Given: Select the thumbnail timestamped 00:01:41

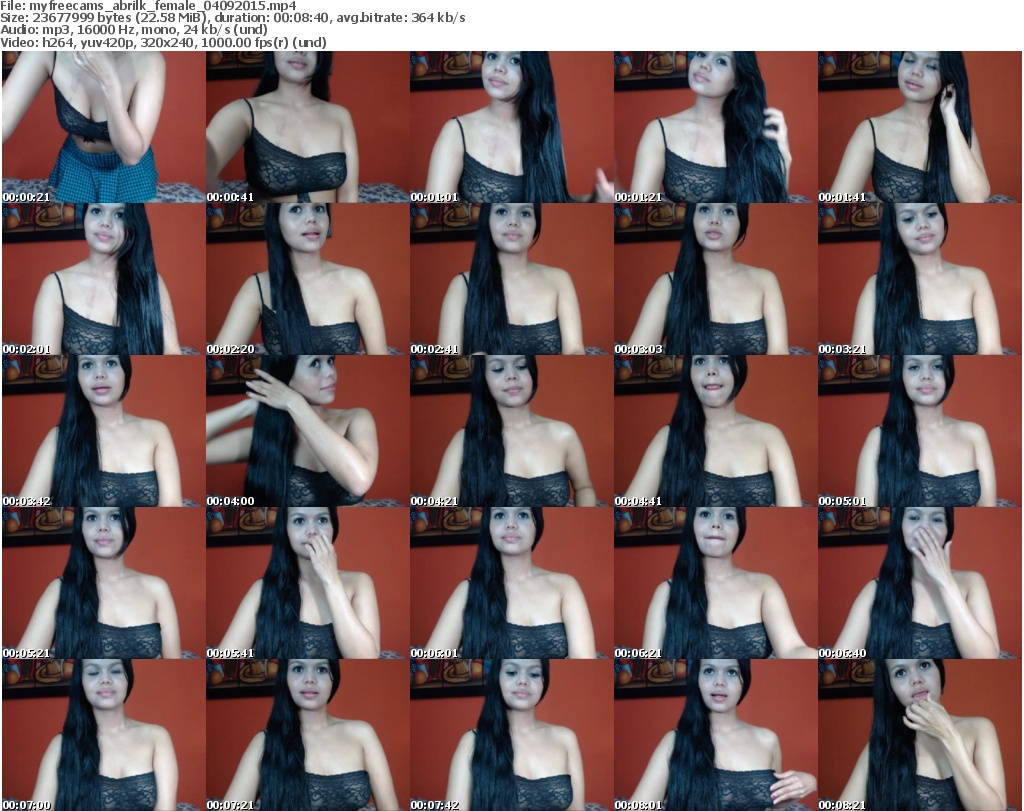Looking at the screenshot, I should point(920,127).
